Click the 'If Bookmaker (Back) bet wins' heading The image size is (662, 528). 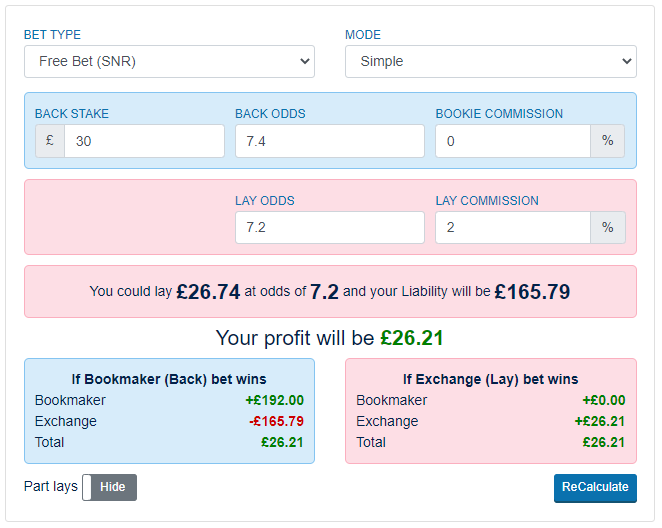[x=169, y=379]
